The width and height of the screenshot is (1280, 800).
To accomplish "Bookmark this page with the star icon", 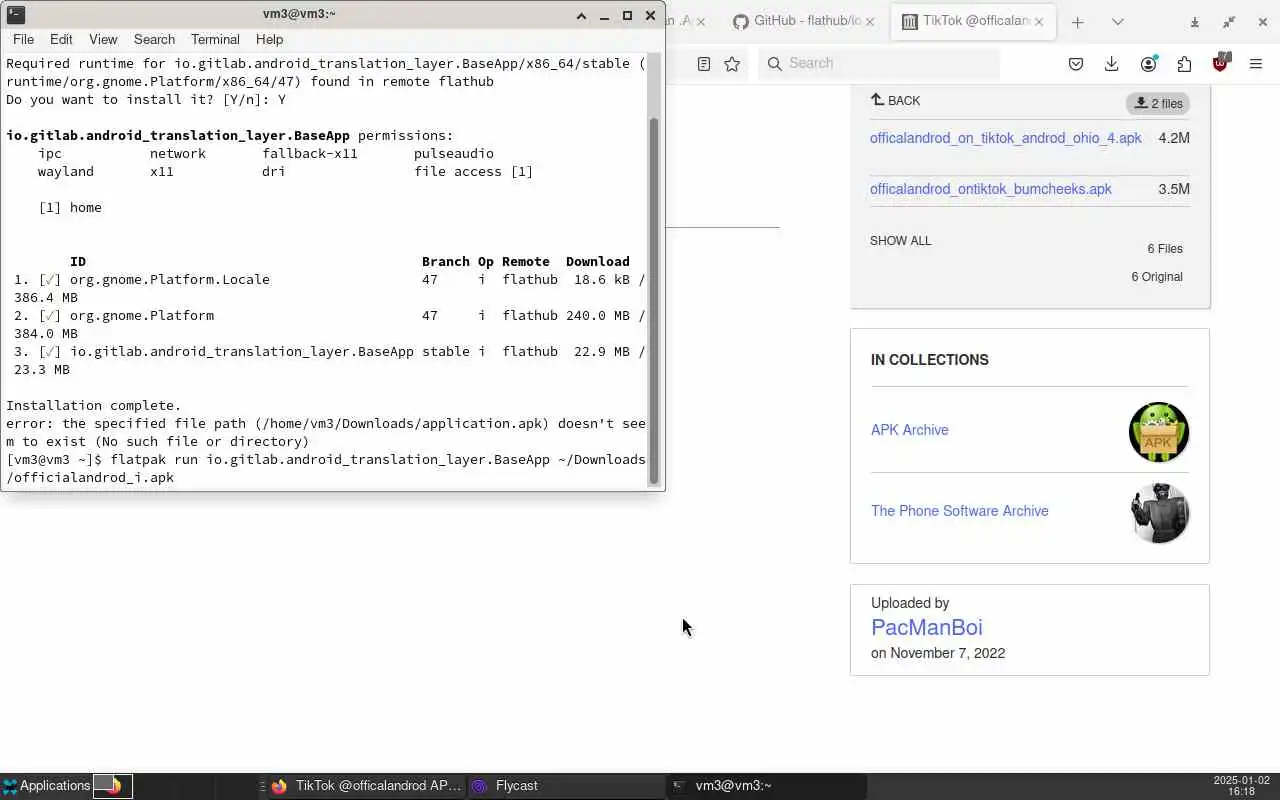I will [x=732, y=63].
